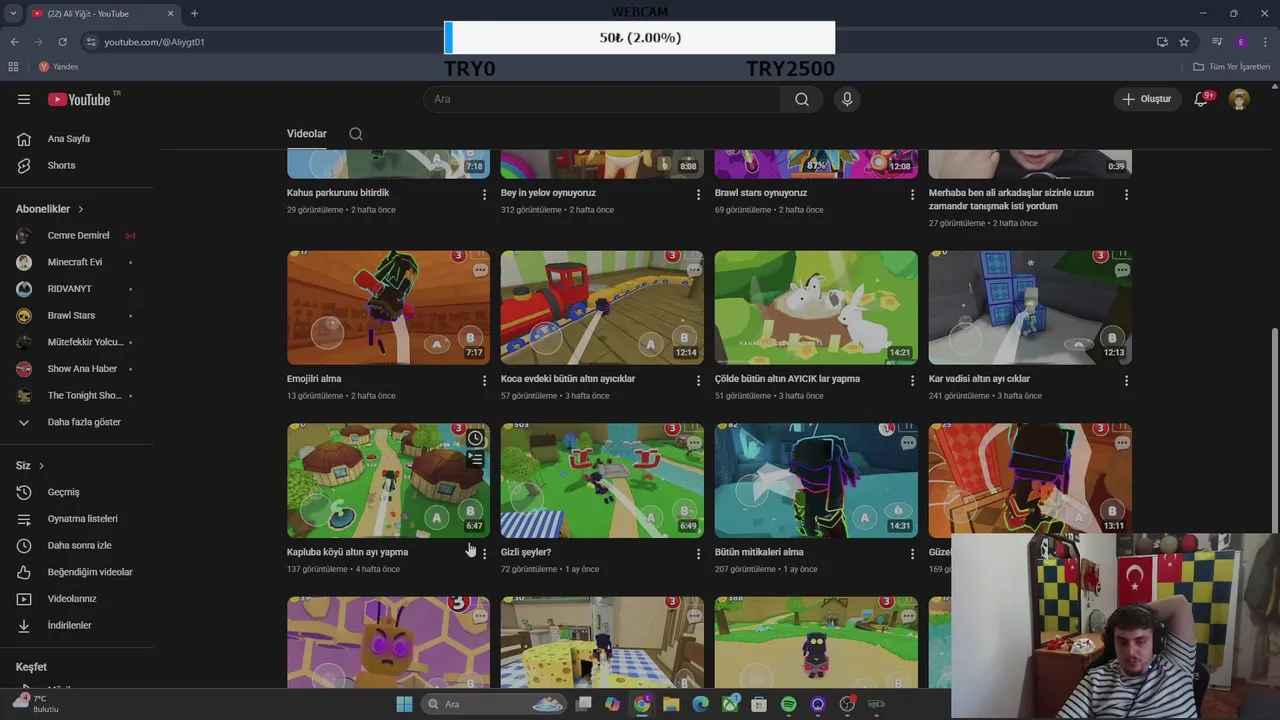Image resolution: width=1280 pixels, height=720 pixels.
Task: Click the Oluştur create button
Action: [1146, 99]
